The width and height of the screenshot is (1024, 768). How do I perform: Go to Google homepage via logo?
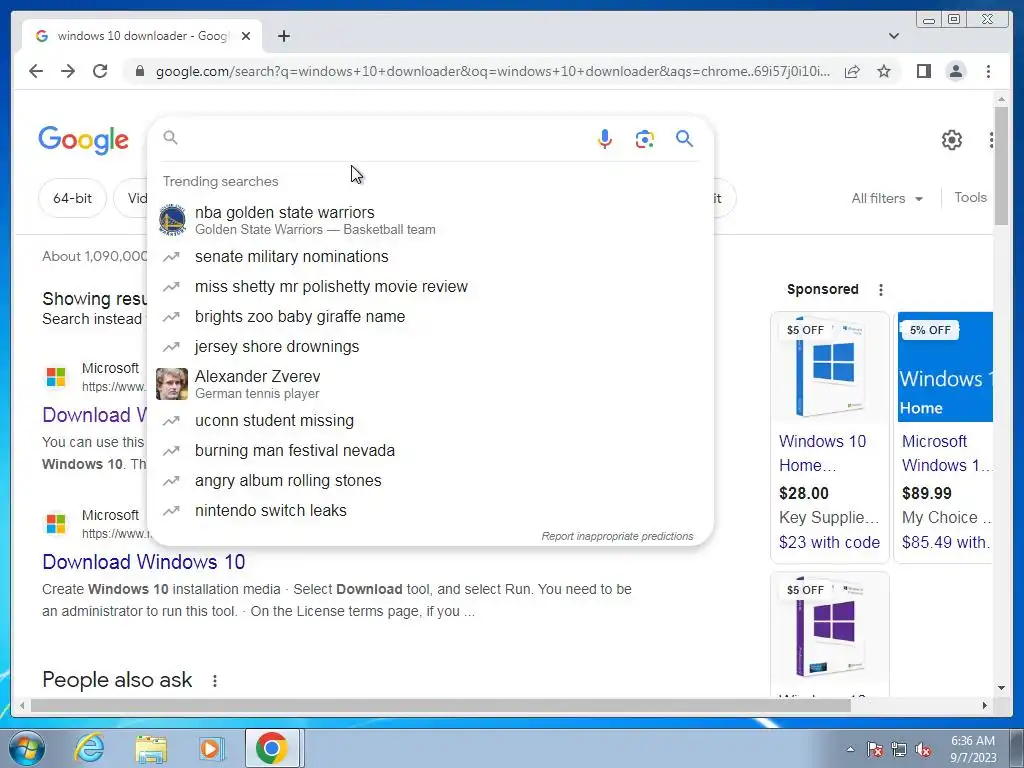click(84, 140)
